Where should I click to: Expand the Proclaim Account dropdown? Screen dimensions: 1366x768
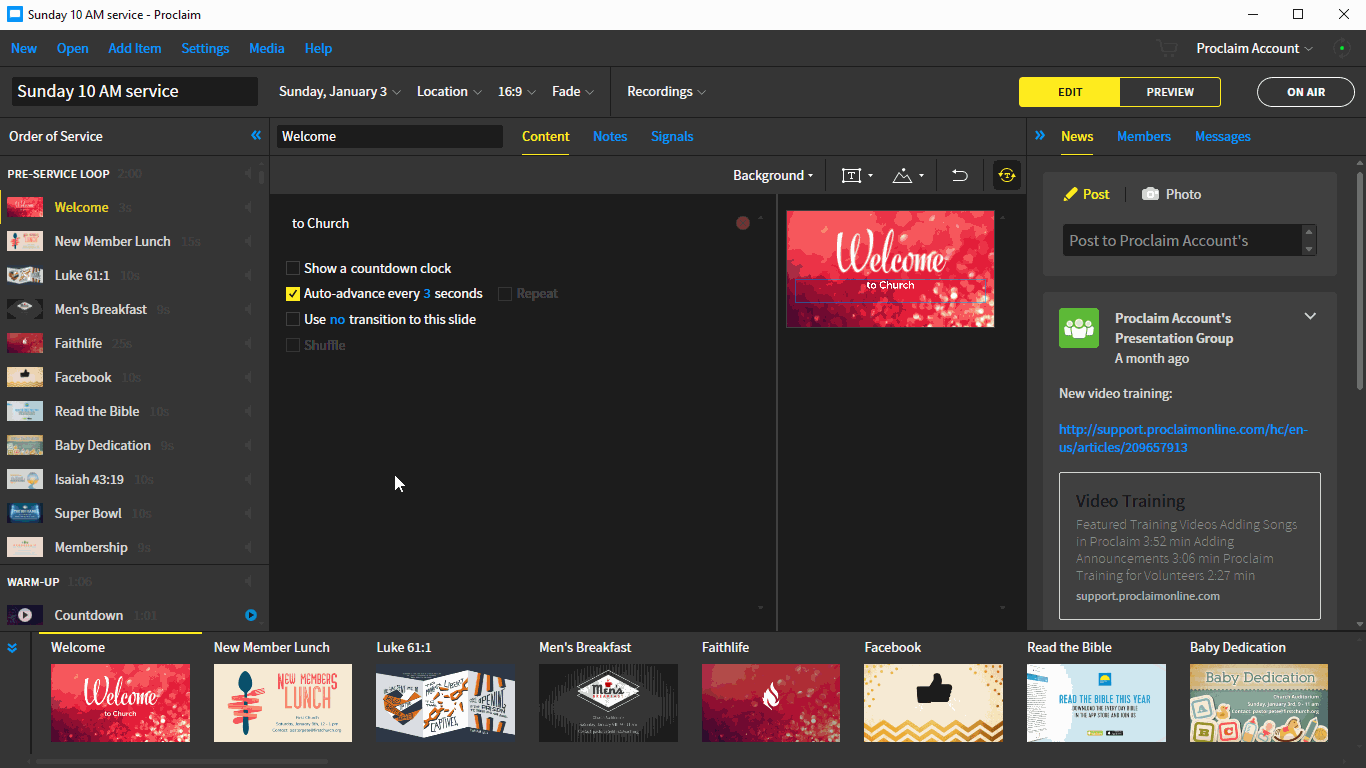click(1256, 48)
